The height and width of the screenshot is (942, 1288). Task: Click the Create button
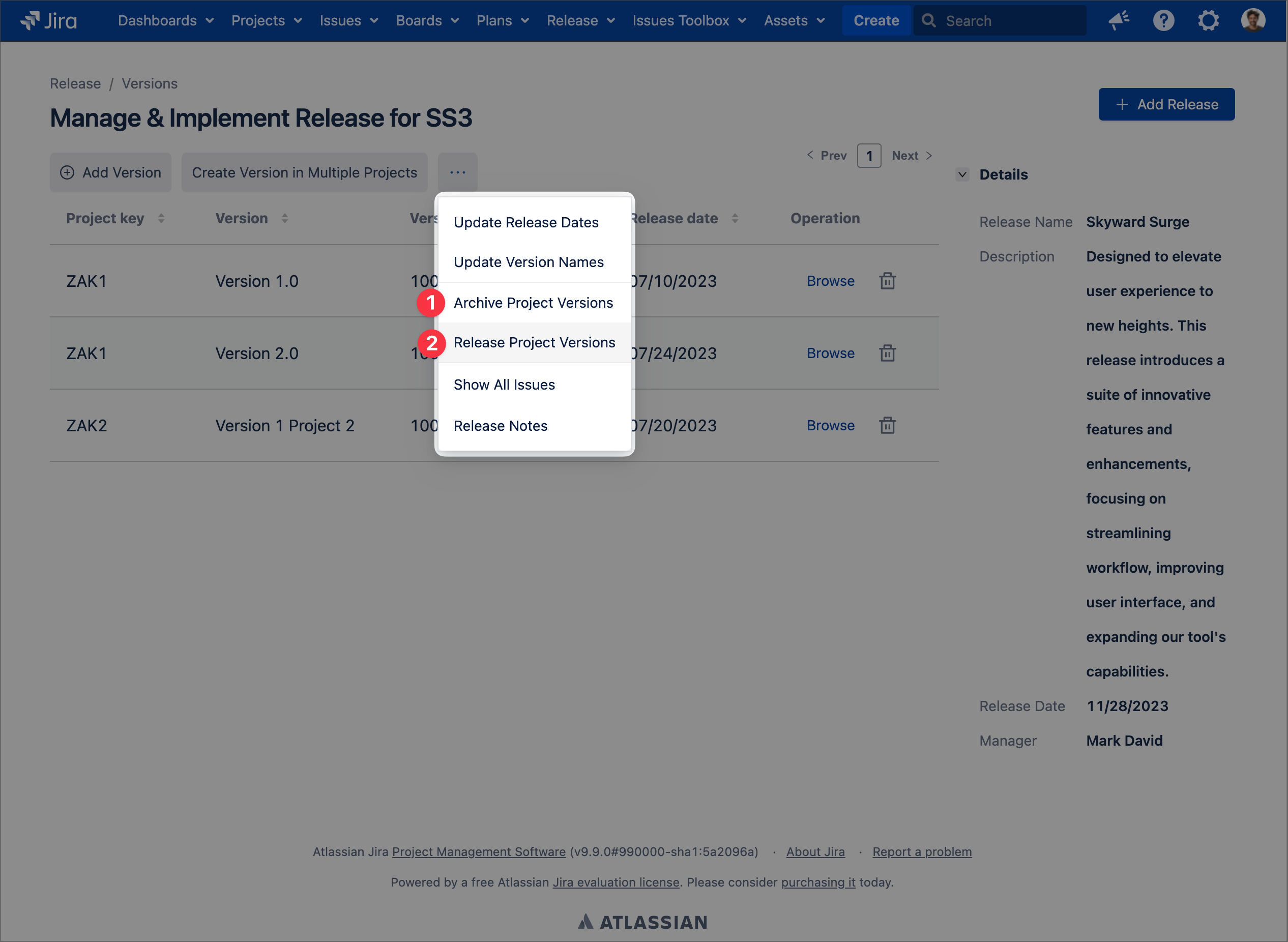click(x=876, y=20)
